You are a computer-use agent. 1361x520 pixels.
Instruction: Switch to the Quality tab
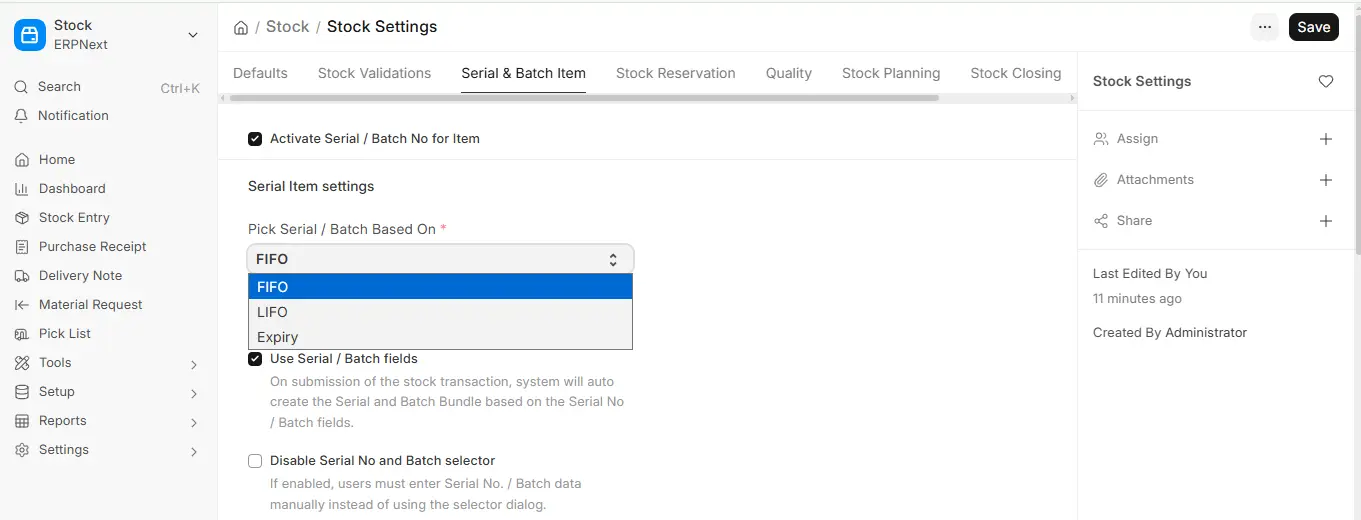pos(789,73)
